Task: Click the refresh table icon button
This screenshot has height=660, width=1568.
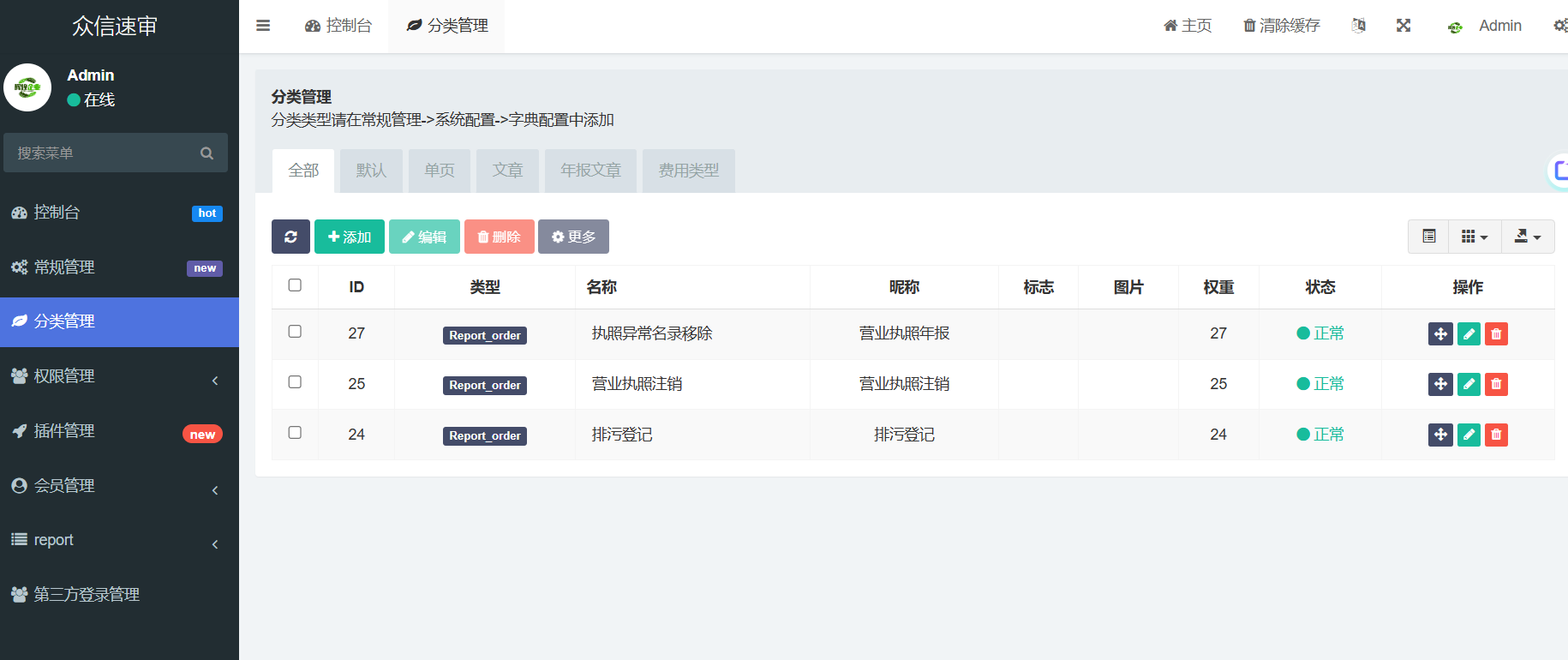Action: 290,237
